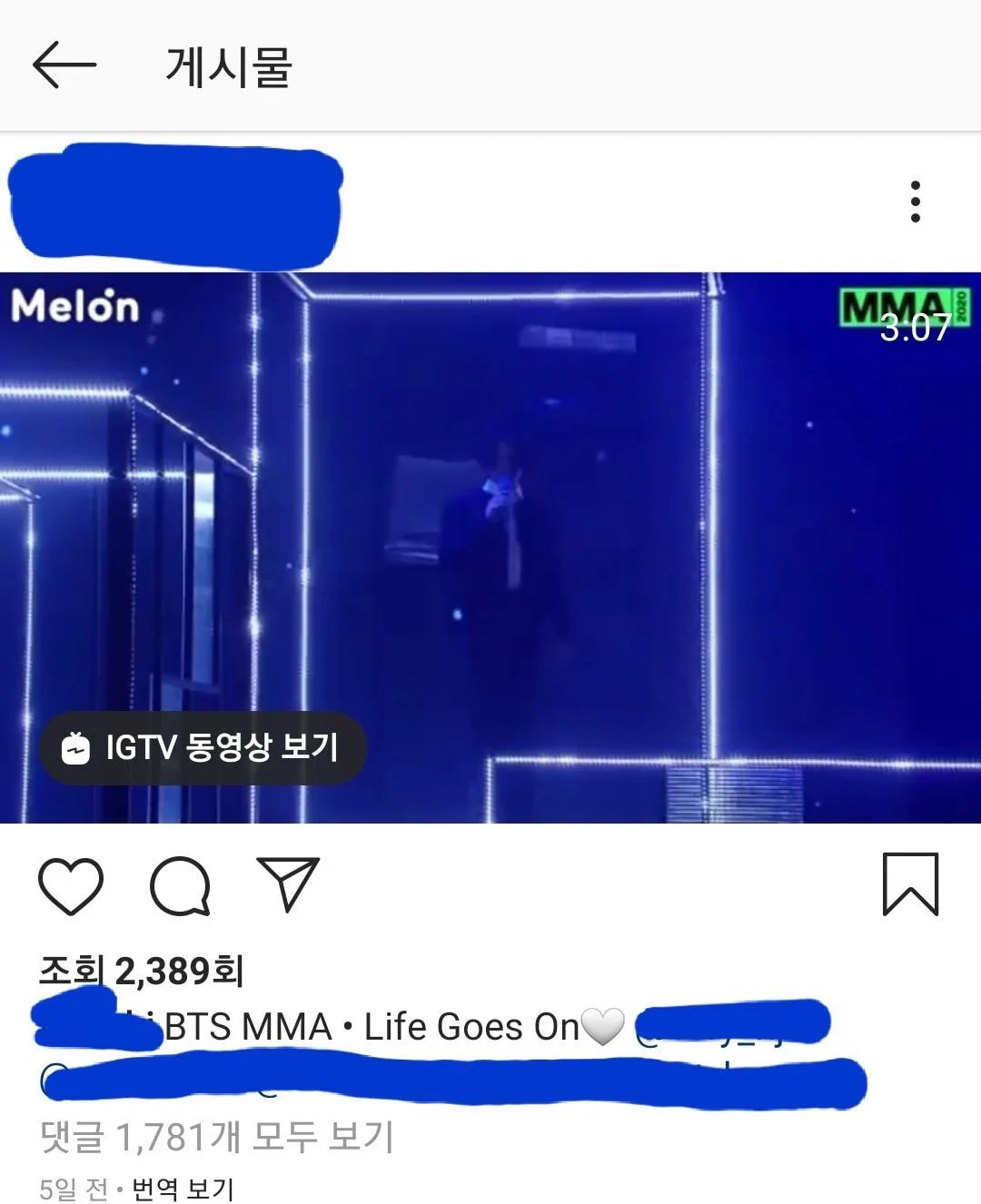Tap the BTS MMA Life Goes On caption
The width and height of the screenshot is (981, 1204).
(372, 1027)
